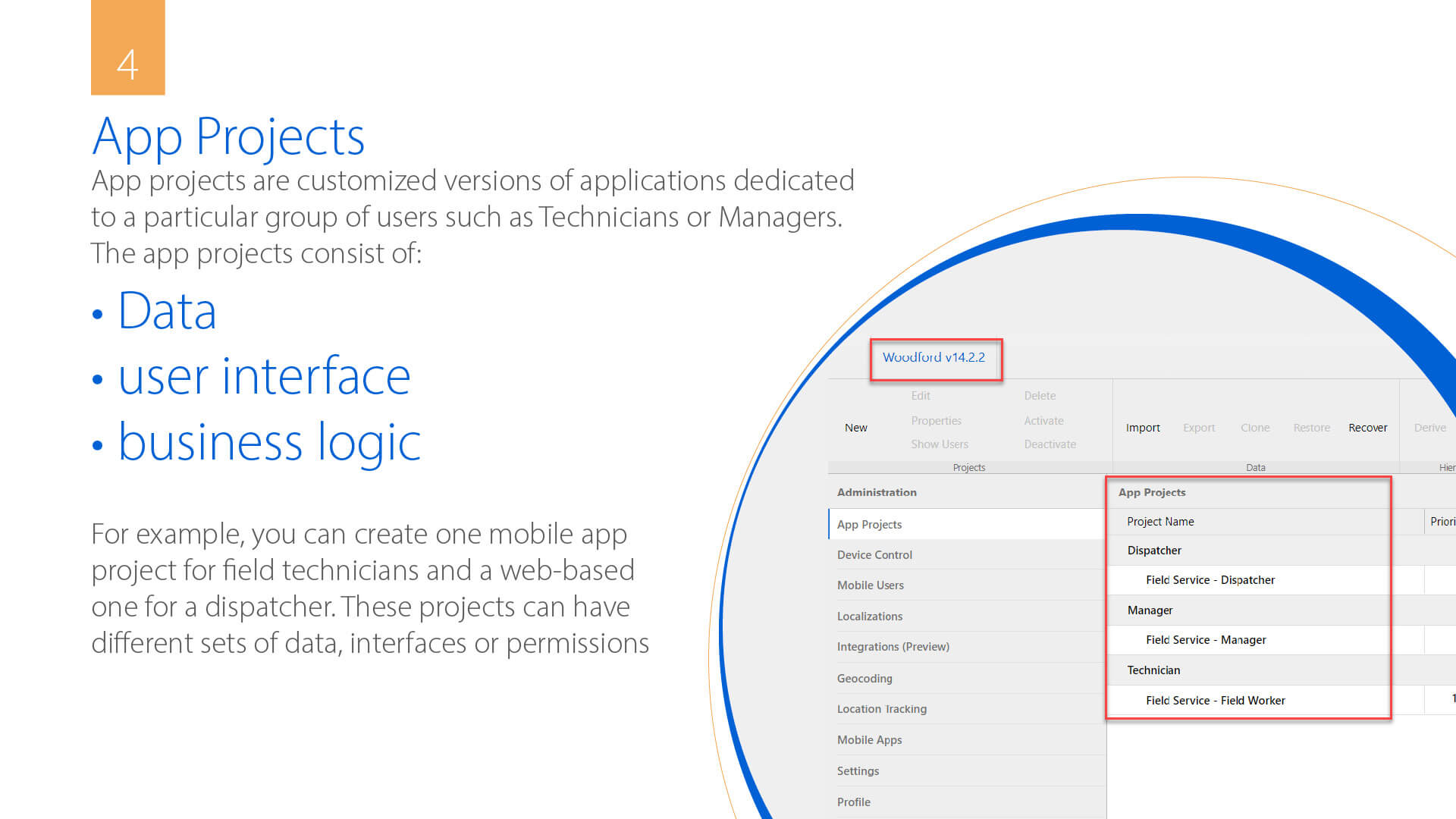The width and height of the screenshot is (1456, 819).
Task: Click the Data bullet point
Action: tap(167, 312)
